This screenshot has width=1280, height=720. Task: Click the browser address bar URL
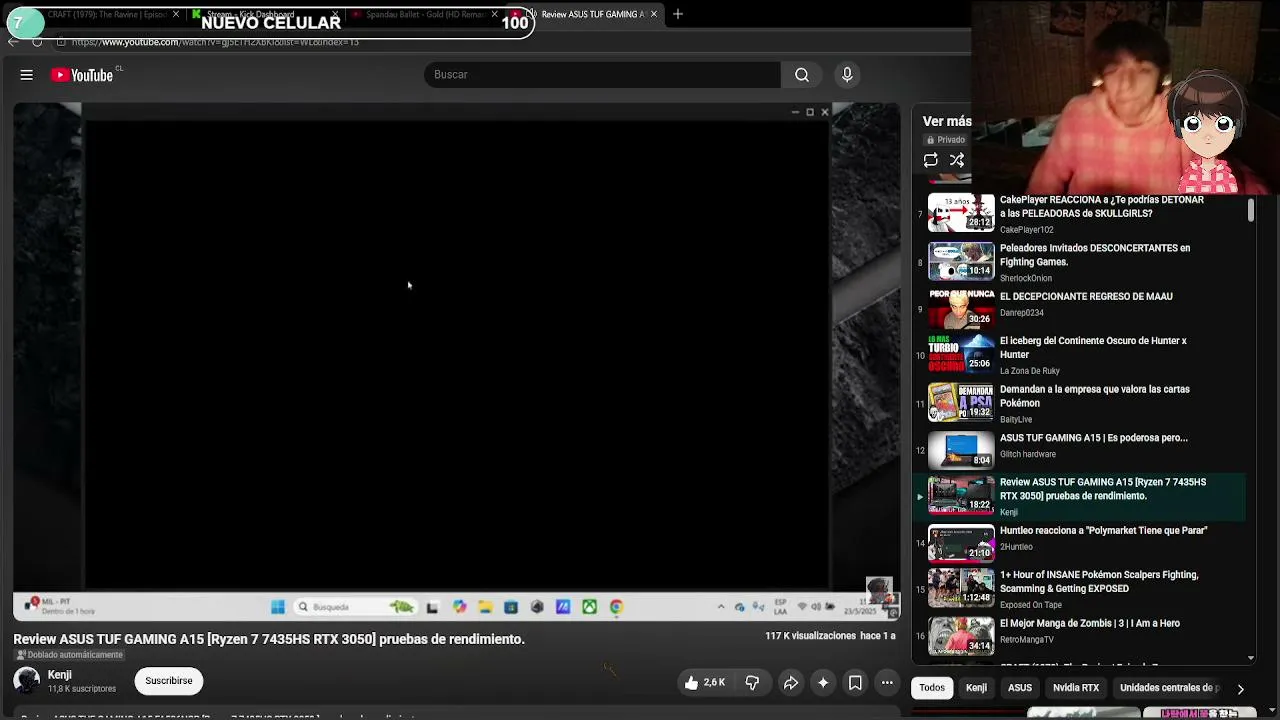[x=215, y=42]
